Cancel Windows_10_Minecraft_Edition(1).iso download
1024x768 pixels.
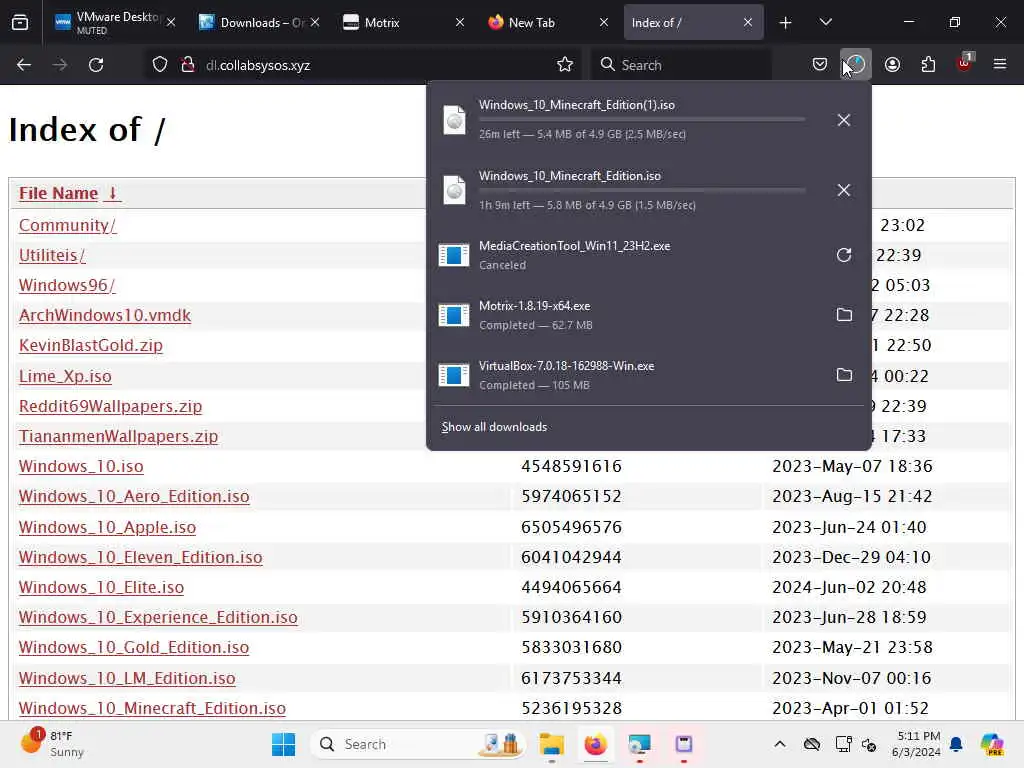pos(844,120)
